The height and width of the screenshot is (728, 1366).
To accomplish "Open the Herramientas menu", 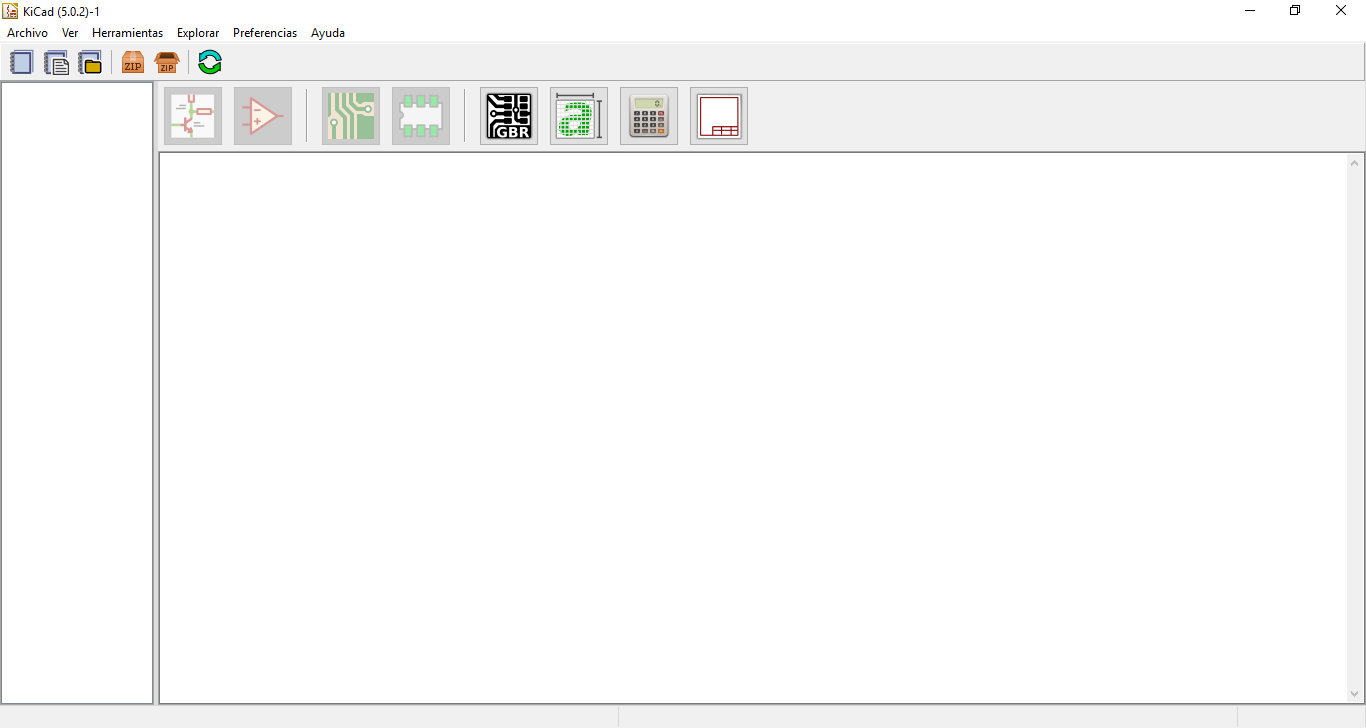I will (127, 33).
